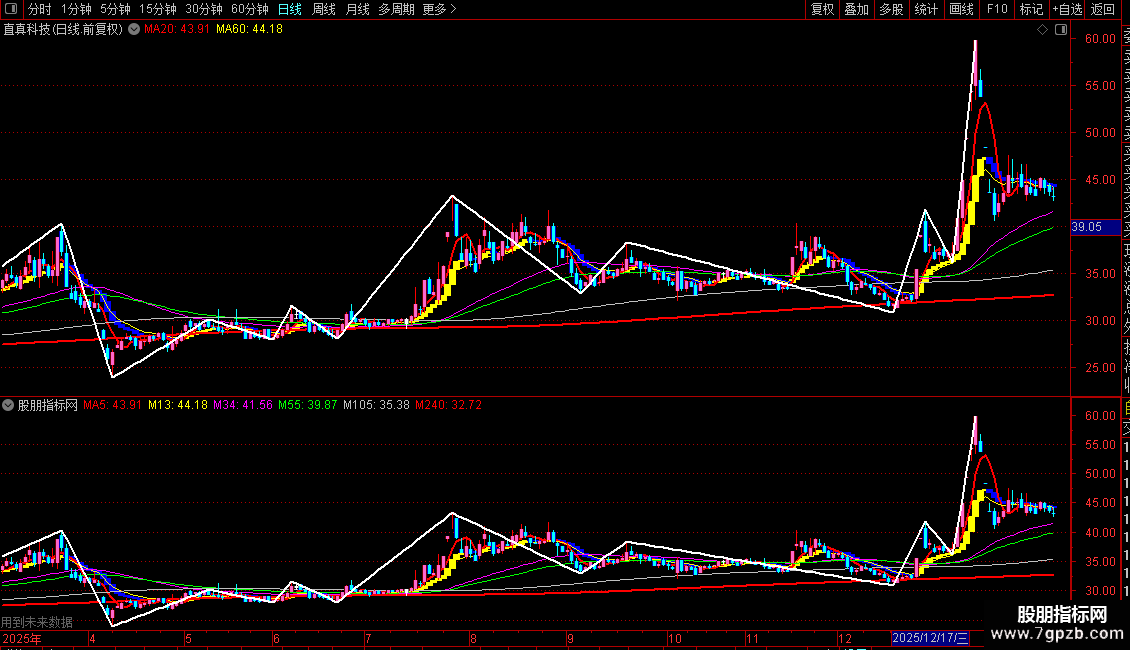Image resolution: width=1130 pixels, height=650 pixels.
Task: Click the 直真科技(日线.前复权) stock title
Action: coord(63,30)
